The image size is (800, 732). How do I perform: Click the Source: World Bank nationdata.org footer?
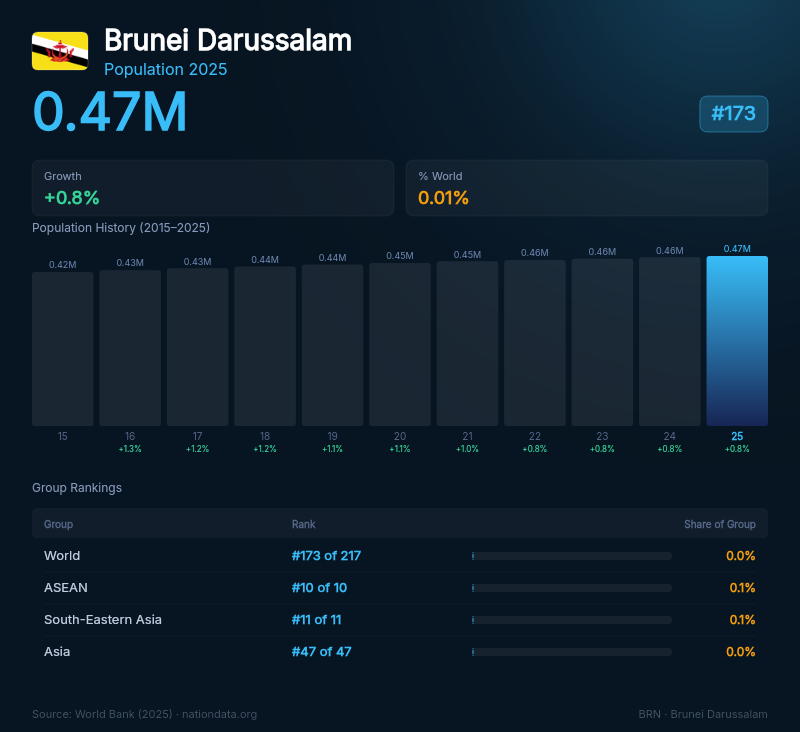[144, 714]
